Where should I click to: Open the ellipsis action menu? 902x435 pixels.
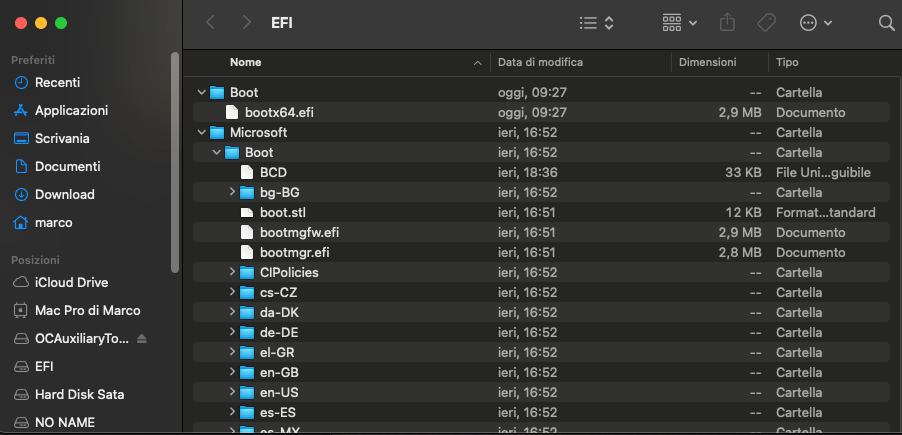[816, 22]
